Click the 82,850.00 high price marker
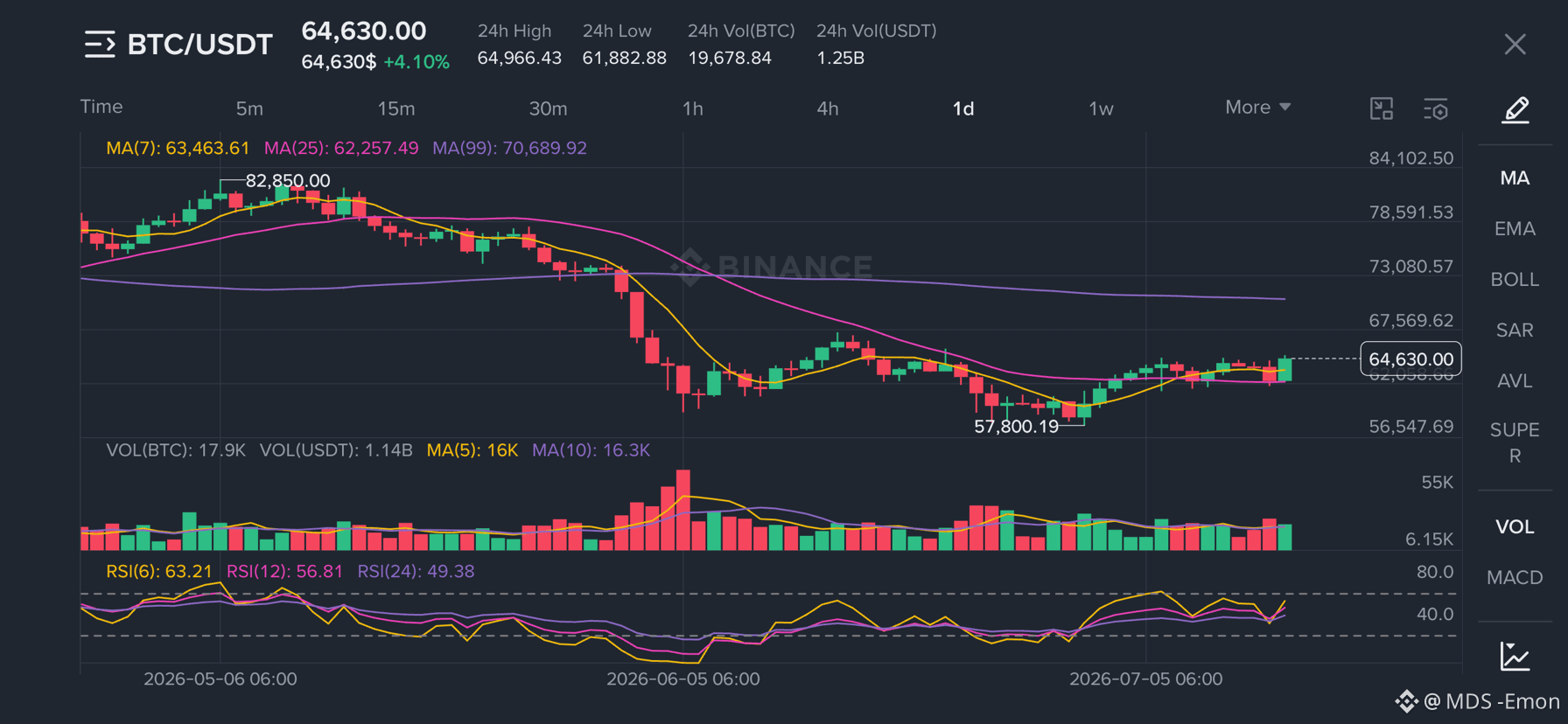The image size is (1568, 724). (288, 180)
